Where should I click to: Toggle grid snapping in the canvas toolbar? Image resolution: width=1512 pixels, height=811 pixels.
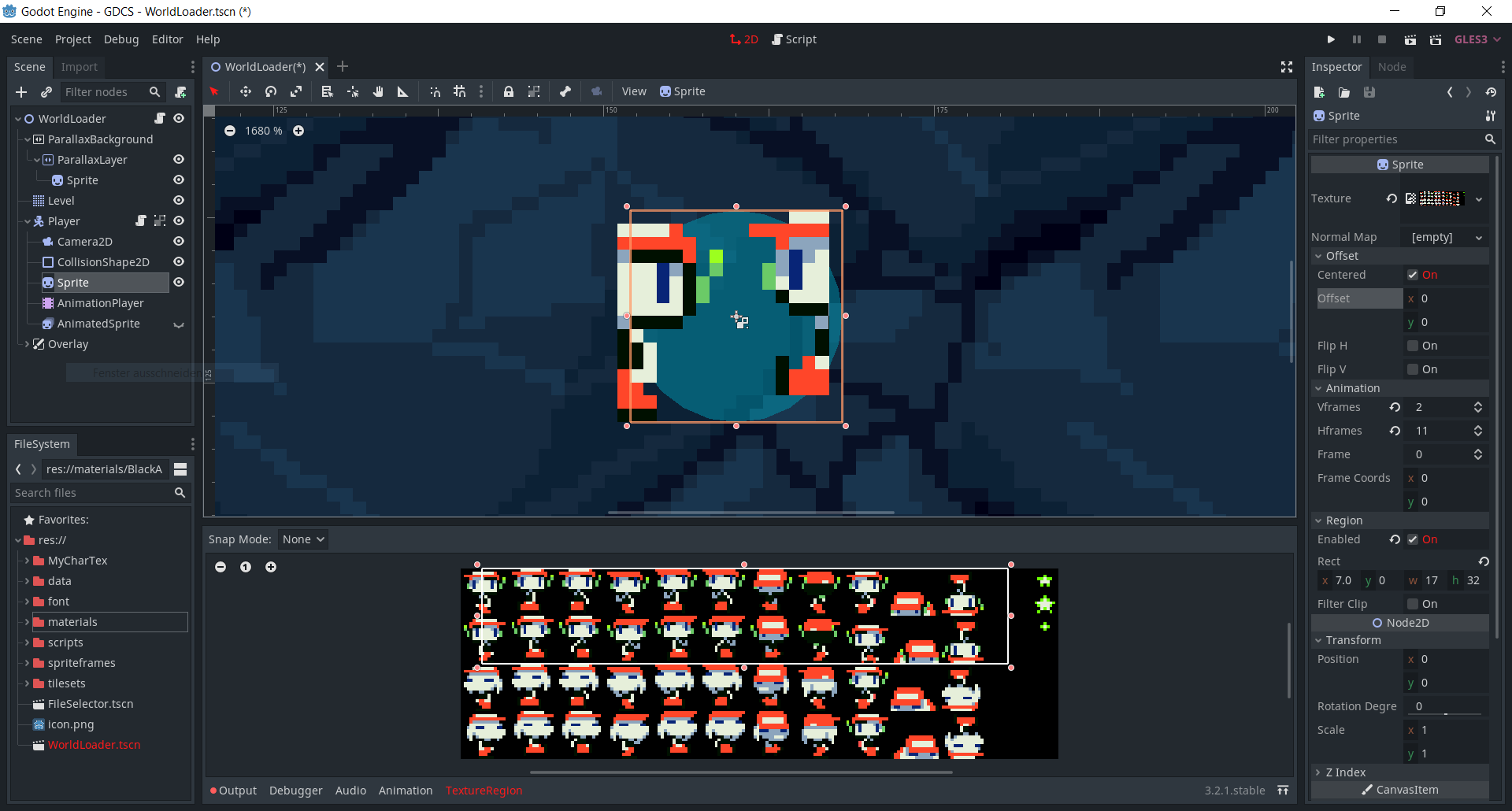pos(459,91)
